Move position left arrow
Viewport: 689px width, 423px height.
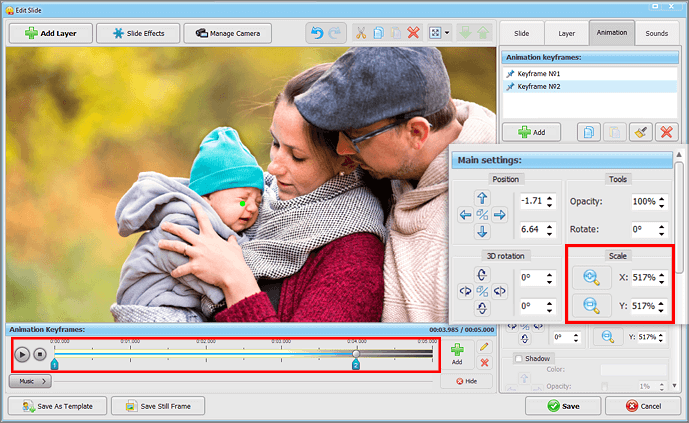pos(465,215)
